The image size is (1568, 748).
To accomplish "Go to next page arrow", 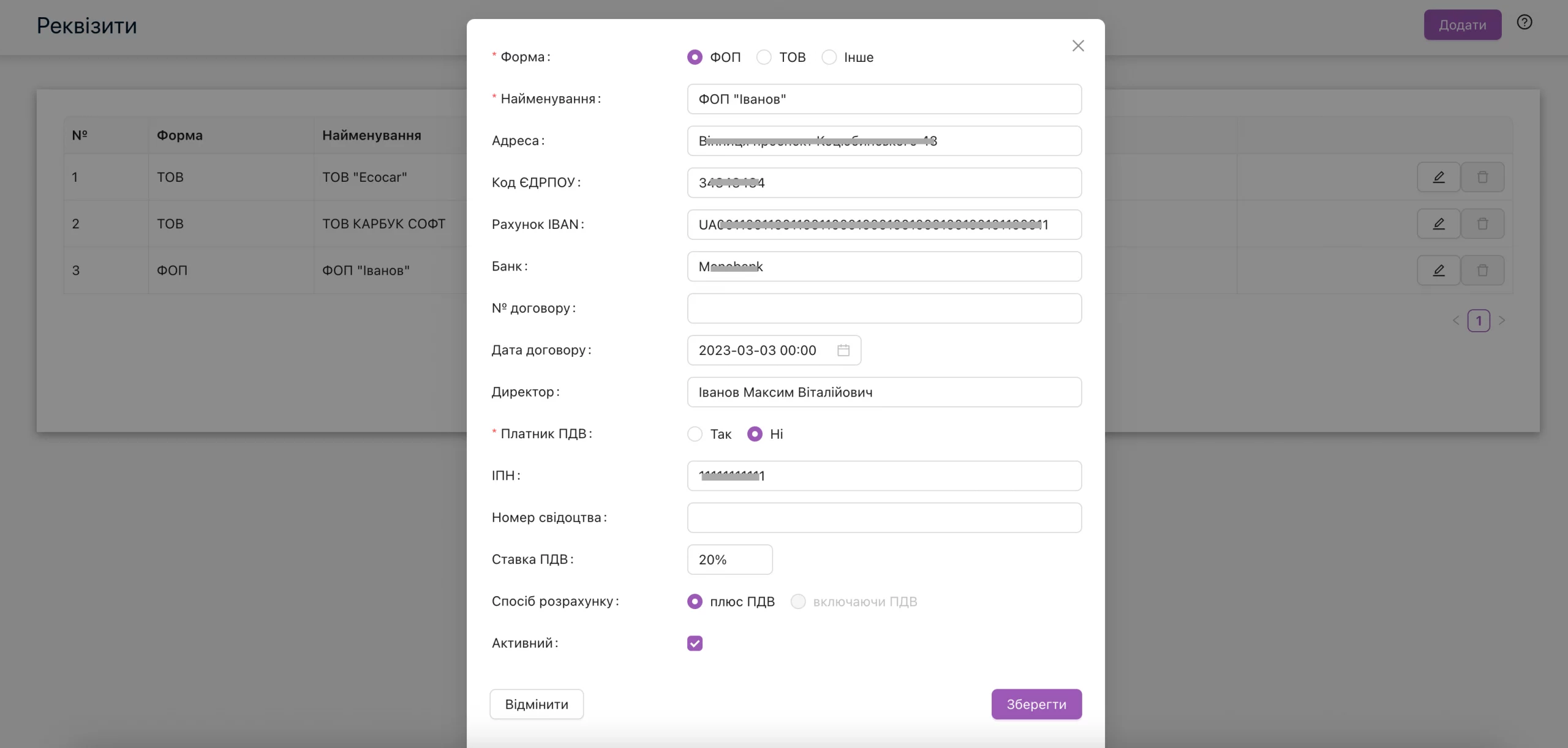I will click(1501, 321).
